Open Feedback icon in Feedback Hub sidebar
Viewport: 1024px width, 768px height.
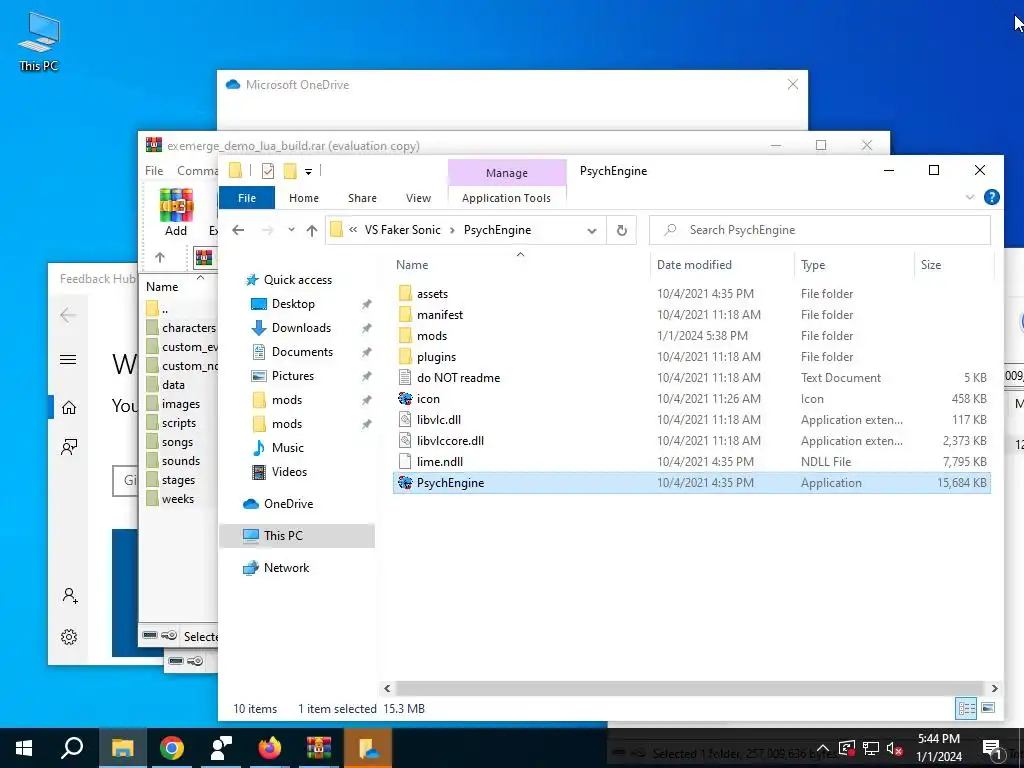click(69, 447)
